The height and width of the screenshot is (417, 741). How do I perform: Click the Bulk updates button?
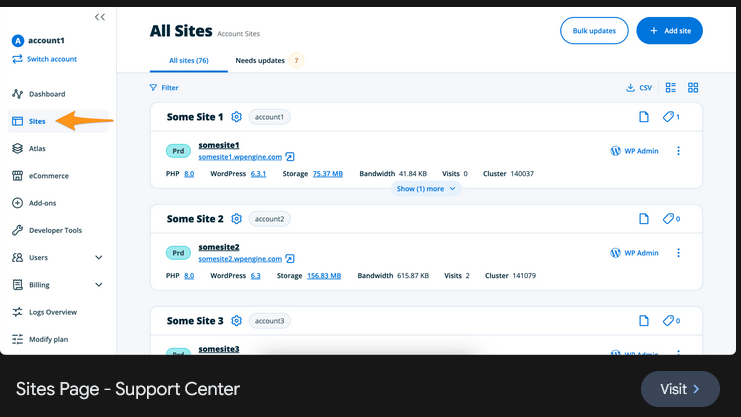tap(594, 31)
